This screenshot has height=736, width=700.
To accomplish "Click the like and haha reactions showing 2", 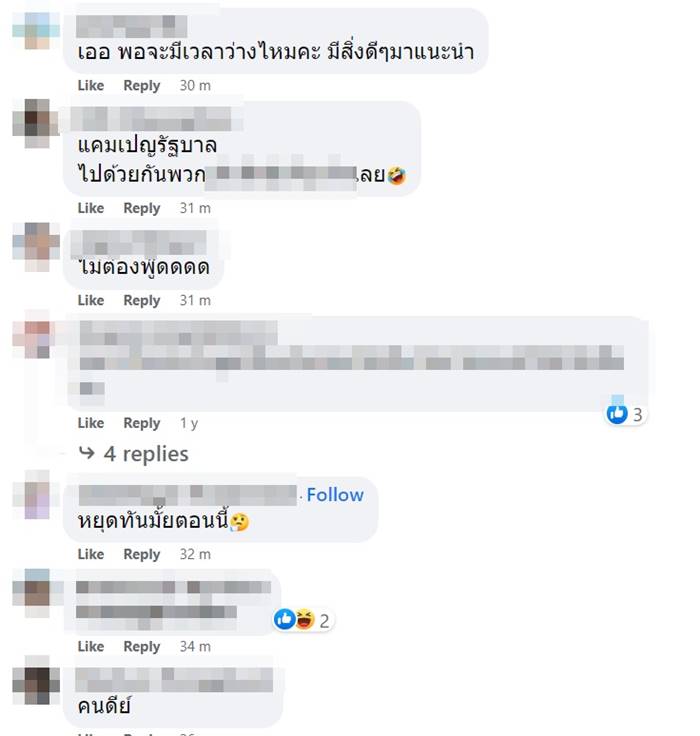I will pyautogui.click(x=303, y=620).
